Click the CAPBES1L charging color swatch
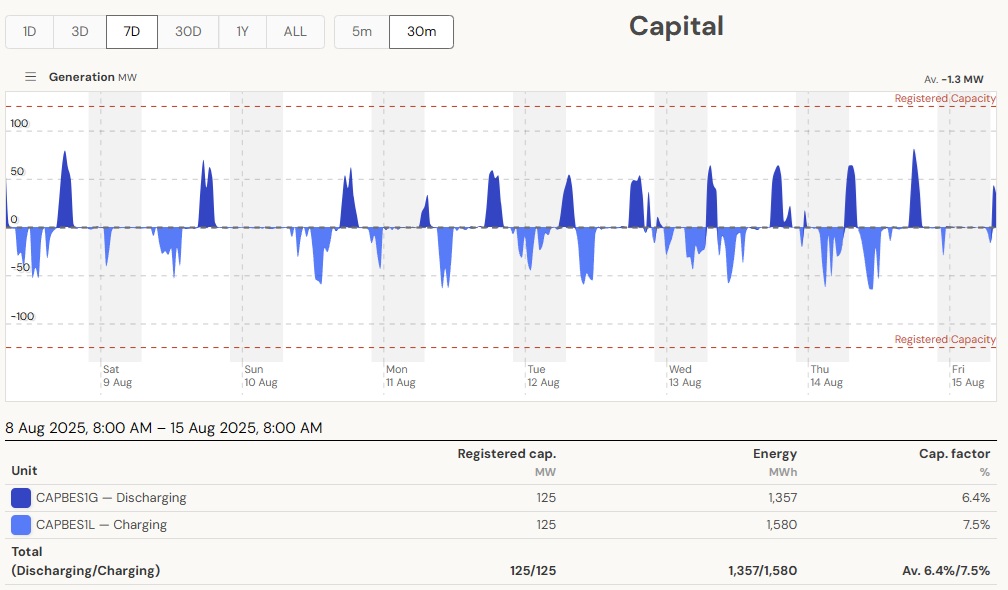Screen dimensions: 1008x590 pyautogui.click(x=21, y=525)
